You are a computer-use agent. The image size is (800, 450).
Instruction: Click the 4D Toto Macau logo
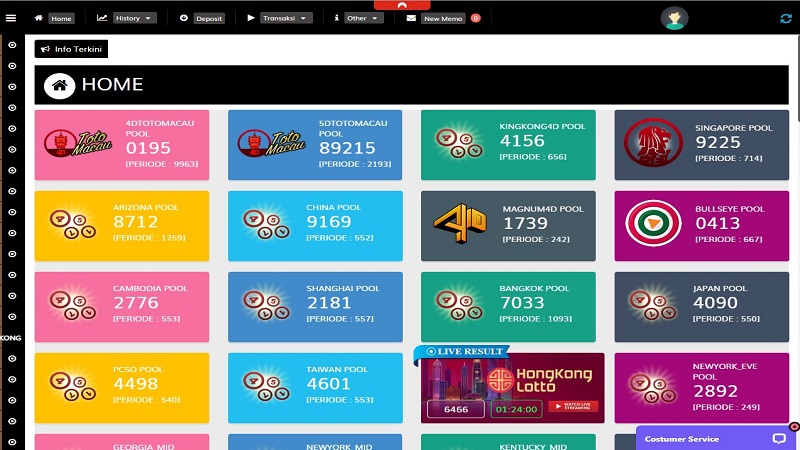click(64, 145)
